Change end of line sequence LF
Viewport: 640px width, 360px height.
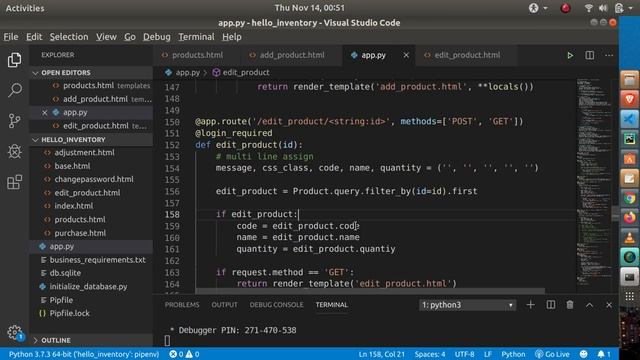(488, 354)
